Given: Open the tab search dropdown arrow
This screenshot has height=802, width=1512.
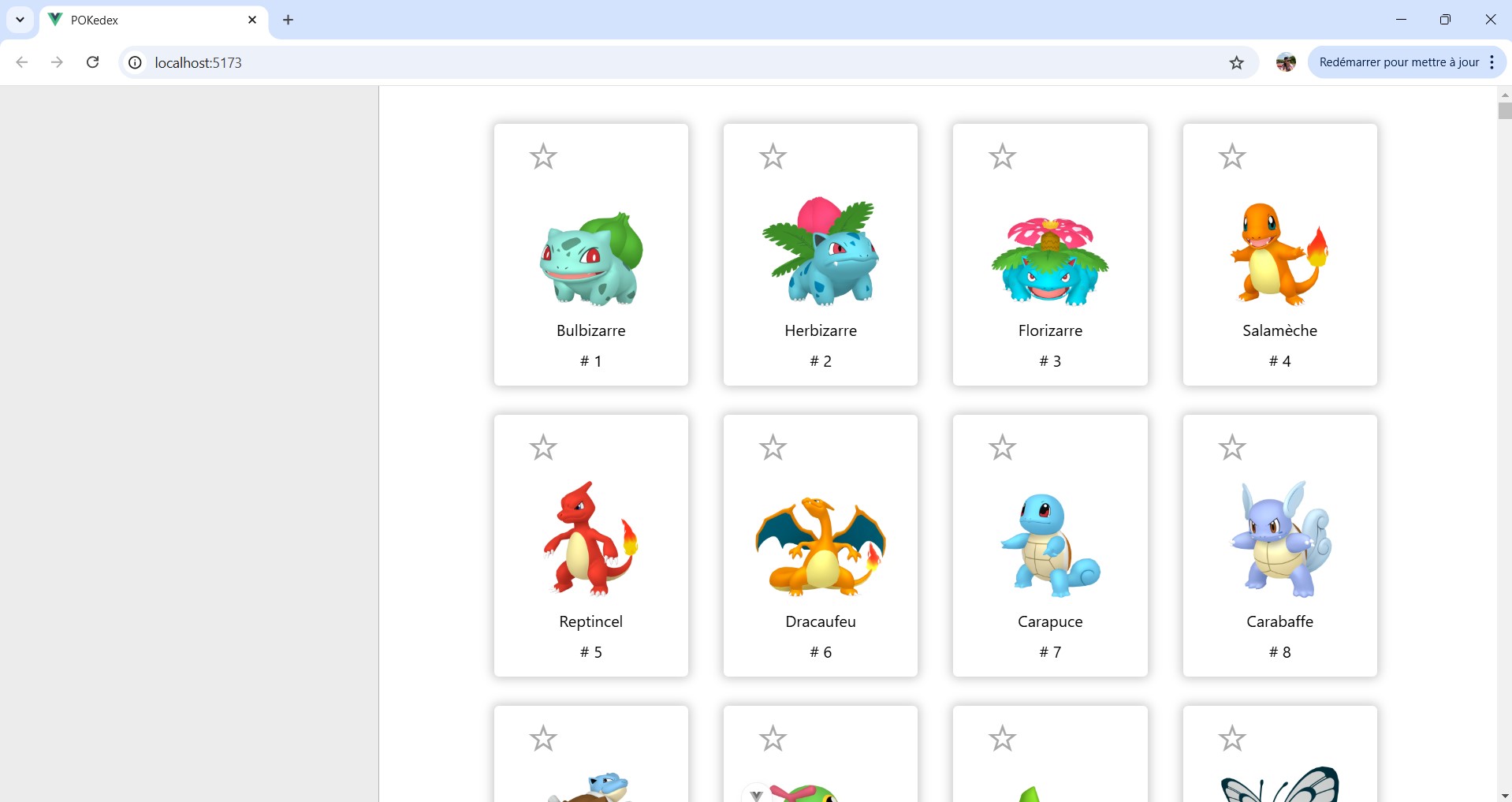Looking at the screenshot, I should [20, 20].
